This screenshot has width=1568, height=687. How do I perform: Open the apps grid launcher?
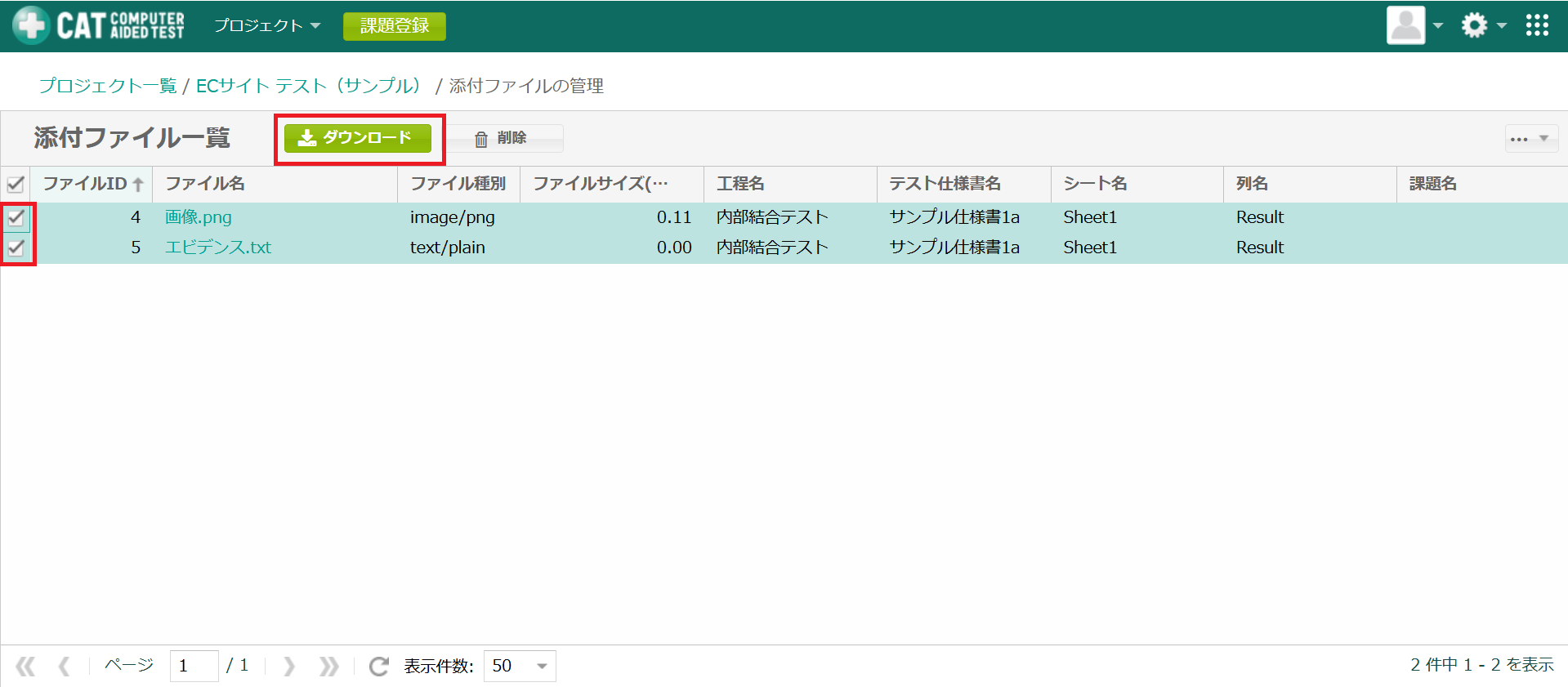pos(1537,25)
